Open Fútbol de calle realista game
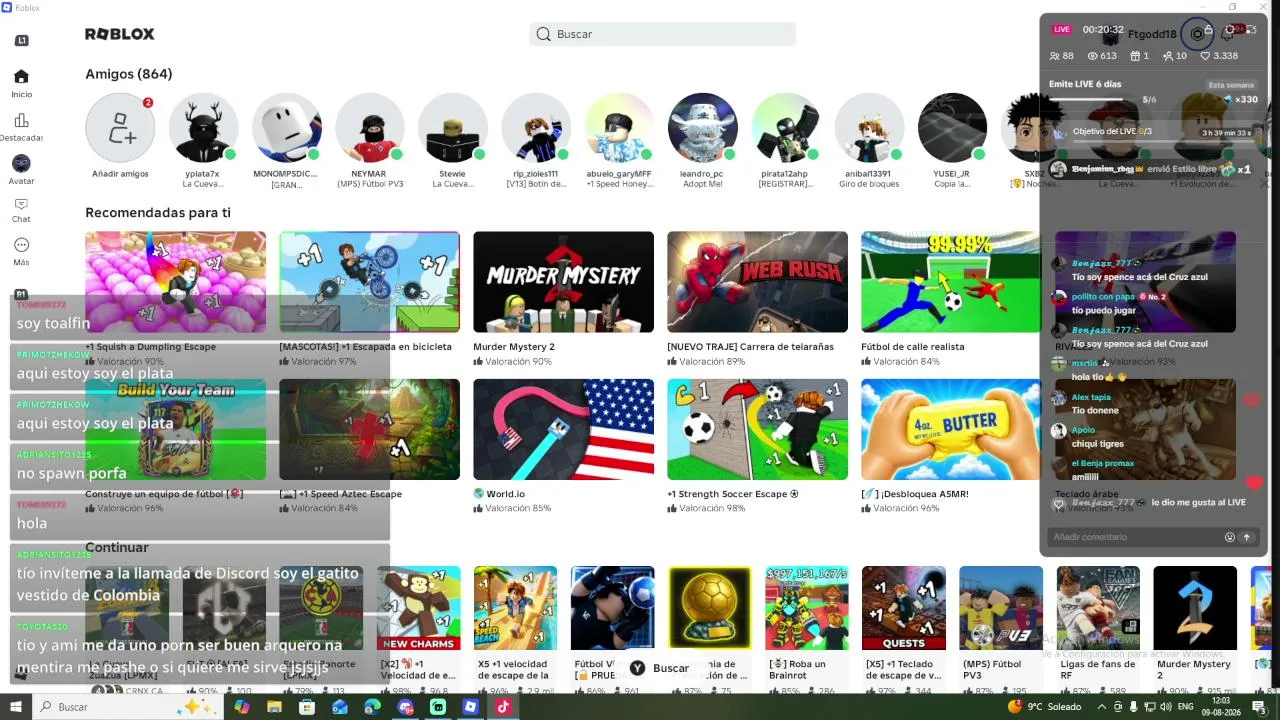The image size is (1280, 720). tap(951, 282)
